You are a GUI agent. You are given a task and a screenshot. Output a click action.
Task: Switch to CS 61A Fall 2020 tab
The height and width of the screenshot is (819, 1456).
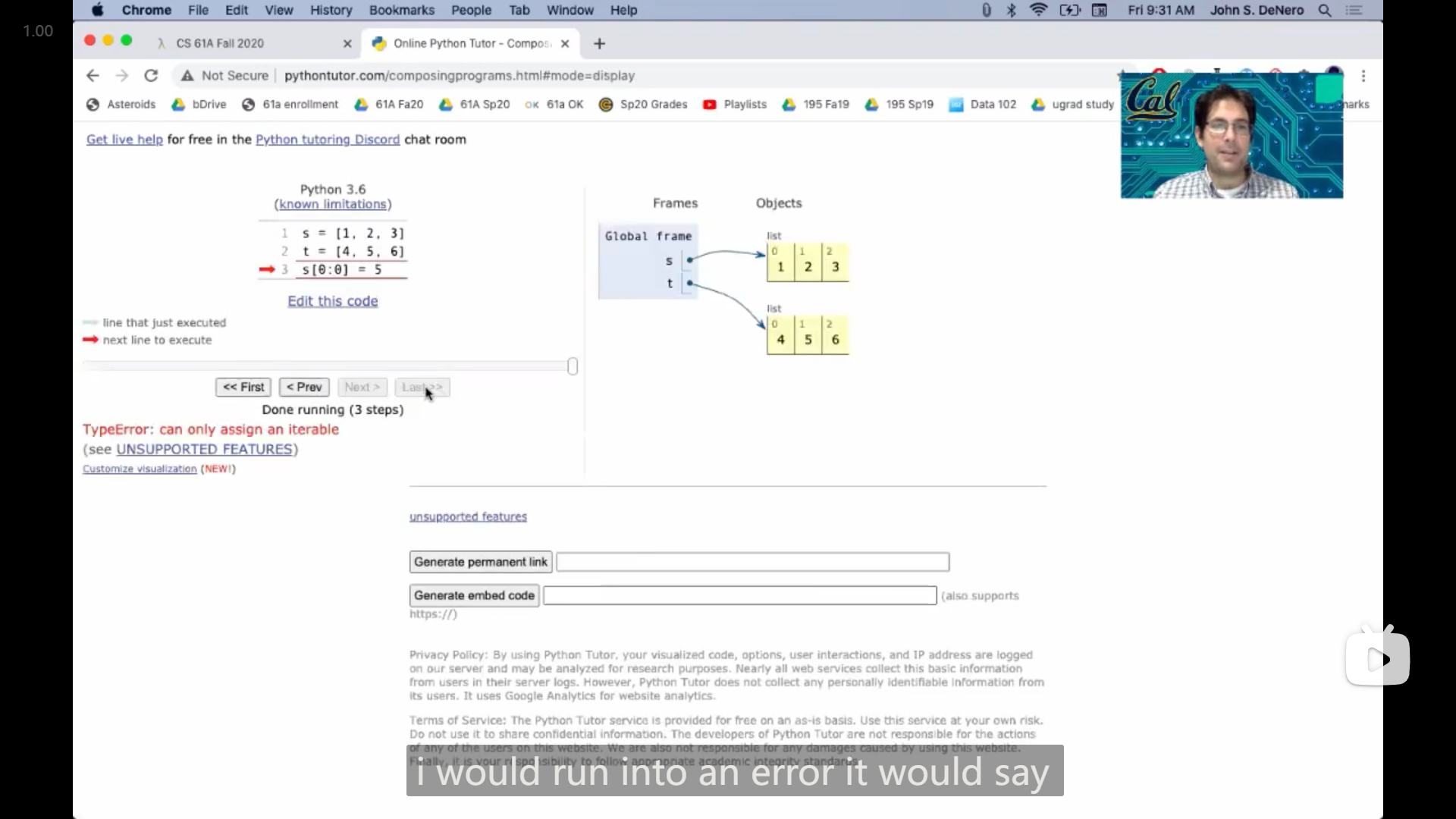point(220,44)
